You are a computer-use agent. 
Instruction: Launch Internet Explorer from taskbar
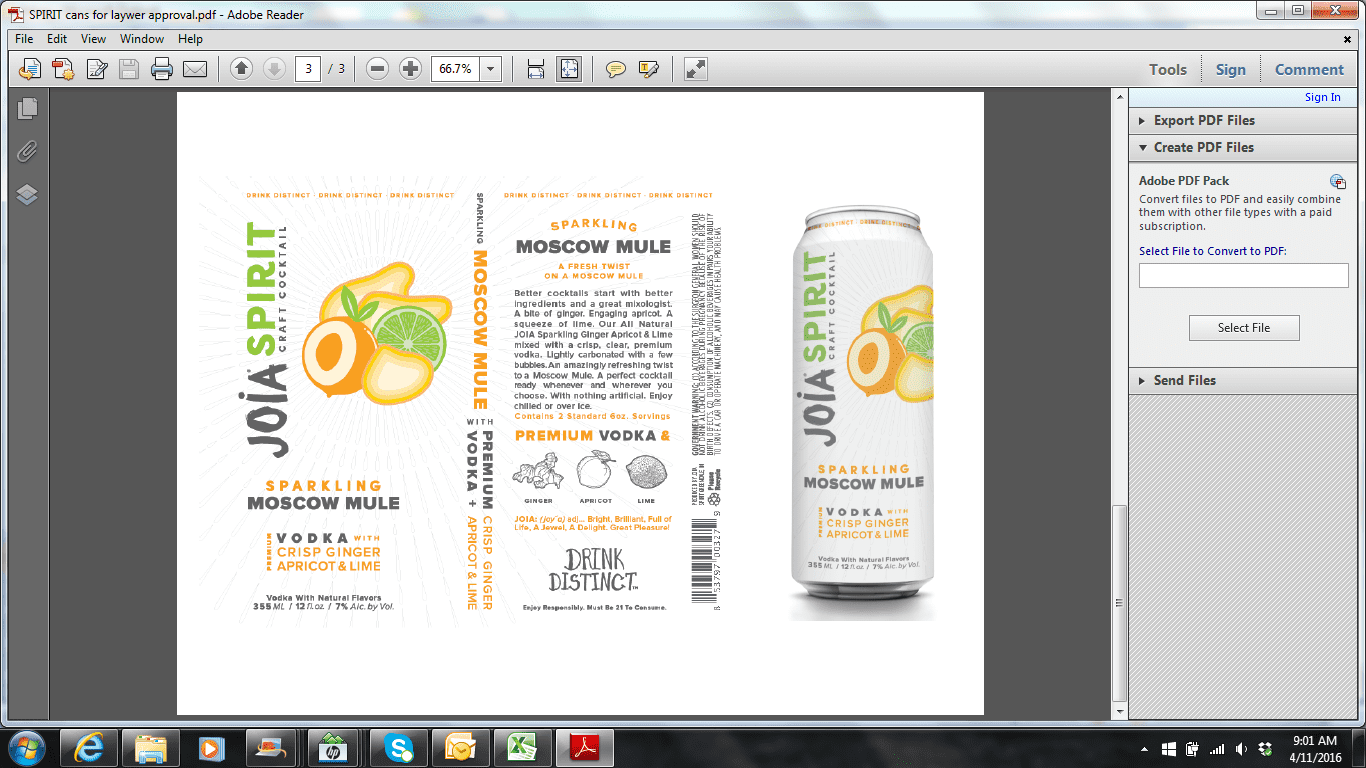click(x=90, y=748)
